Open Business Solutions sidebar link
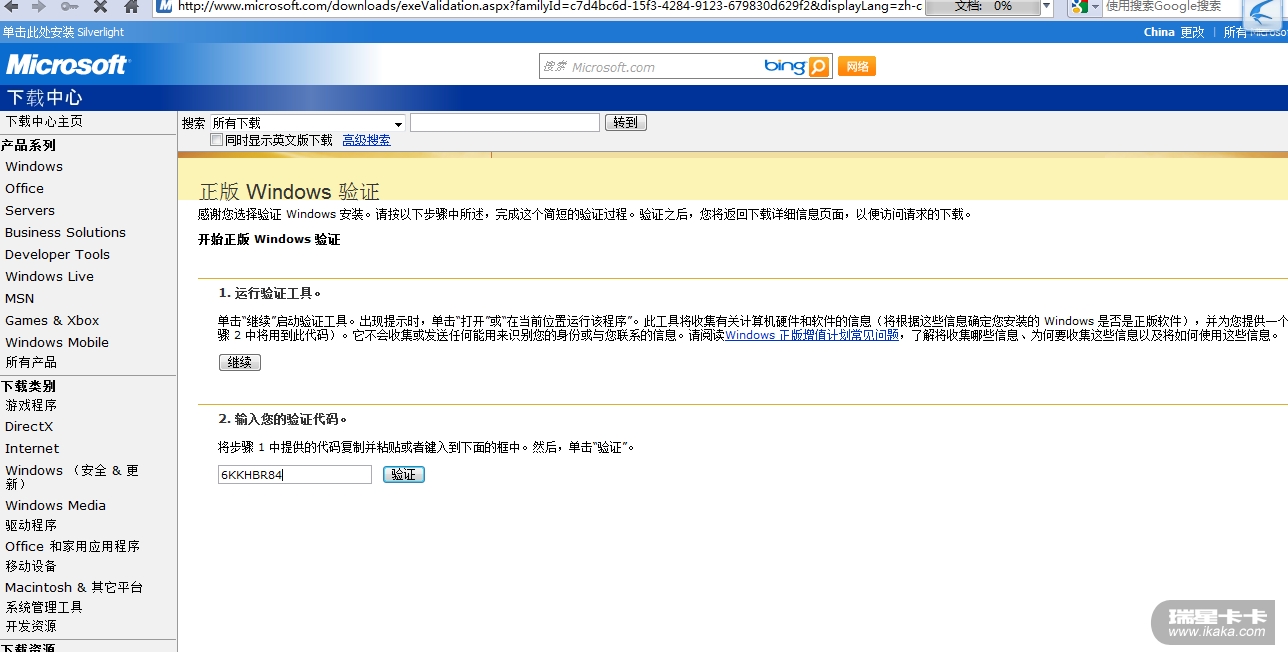Image resolution: width=1288 pixels, height=652 pixels. (x=66, y=232)
